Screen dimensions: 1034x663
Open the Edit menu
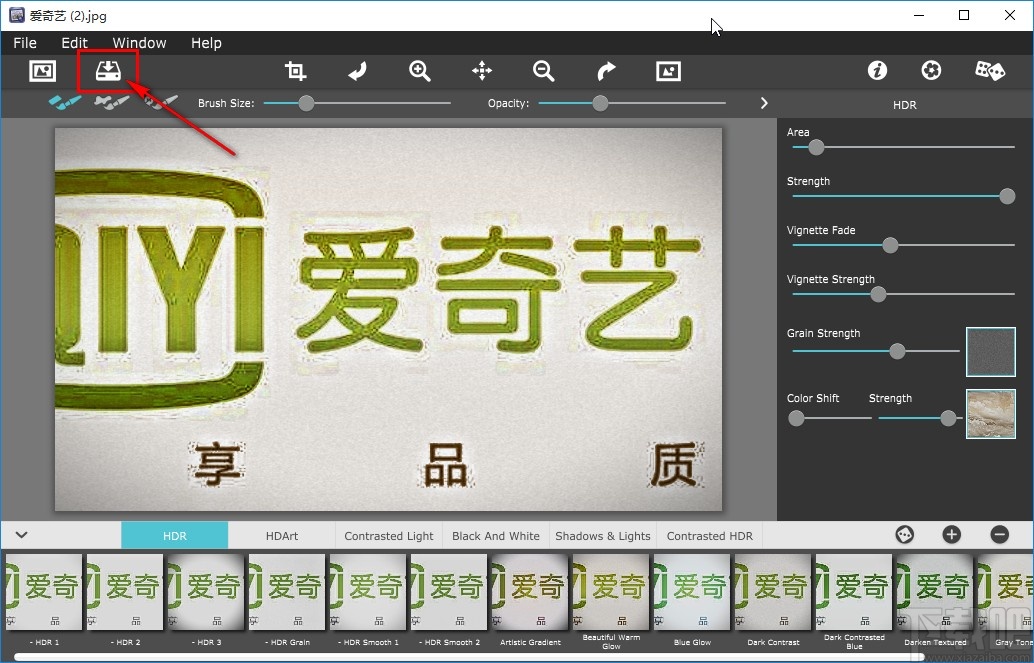[75, 43]
